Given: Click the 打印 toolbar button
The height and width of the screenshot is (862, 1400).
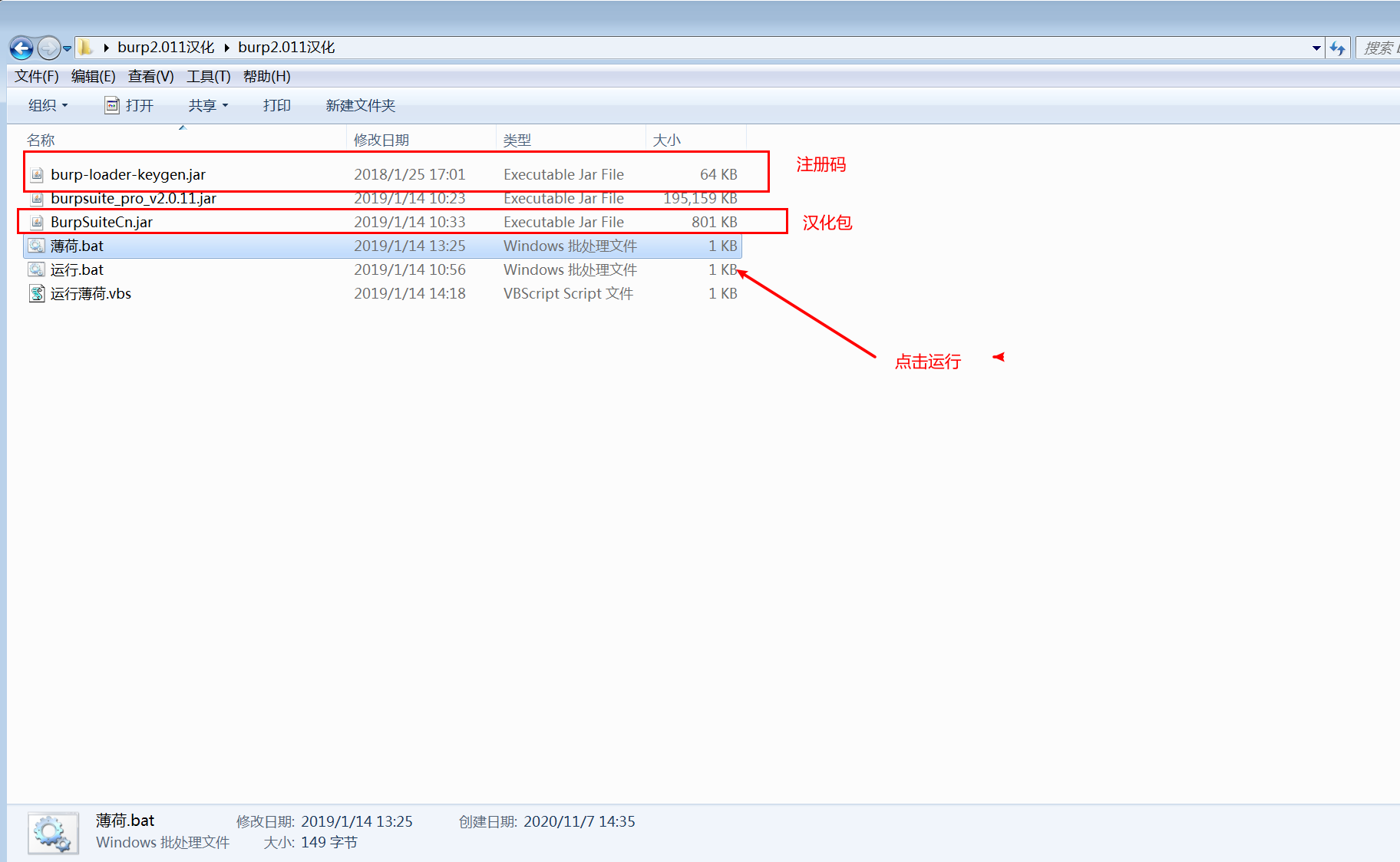Looking at the screenshot, I should click(x=276, y=105).
